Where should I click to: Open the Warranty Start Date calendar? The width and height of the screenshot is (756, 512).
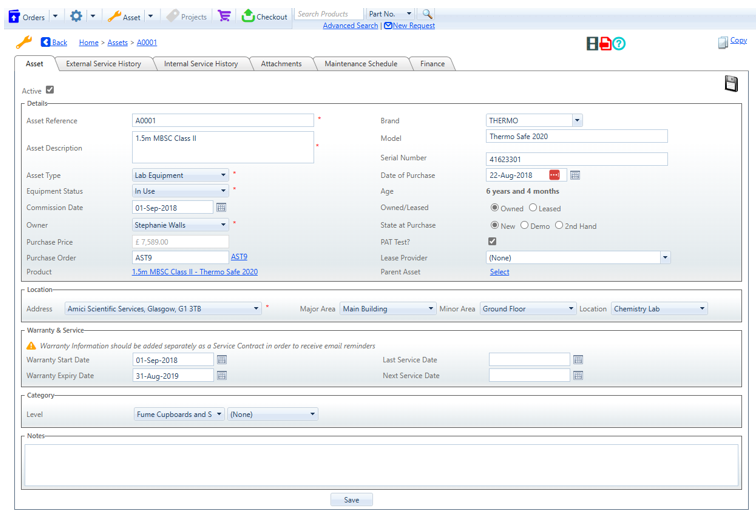click(x=222, y=360)
